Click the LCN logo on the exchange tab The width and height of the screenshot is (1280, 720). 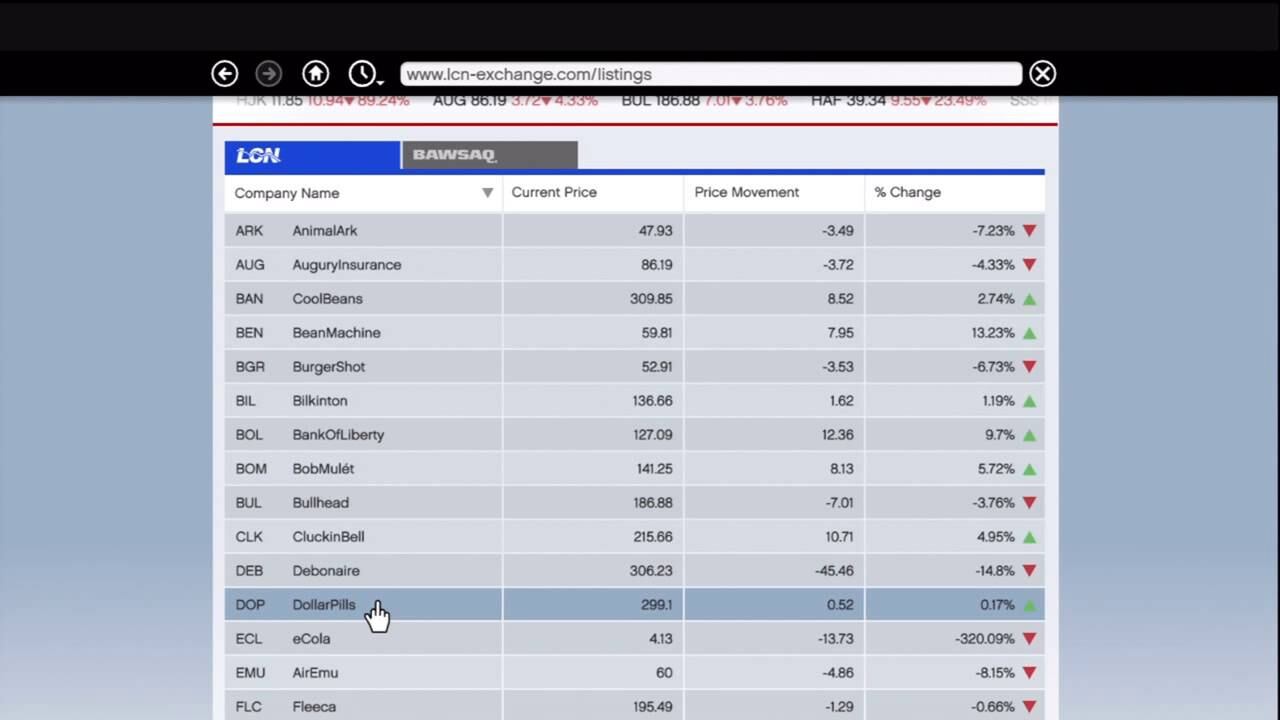pyautogui.click(x=258, y=155)
